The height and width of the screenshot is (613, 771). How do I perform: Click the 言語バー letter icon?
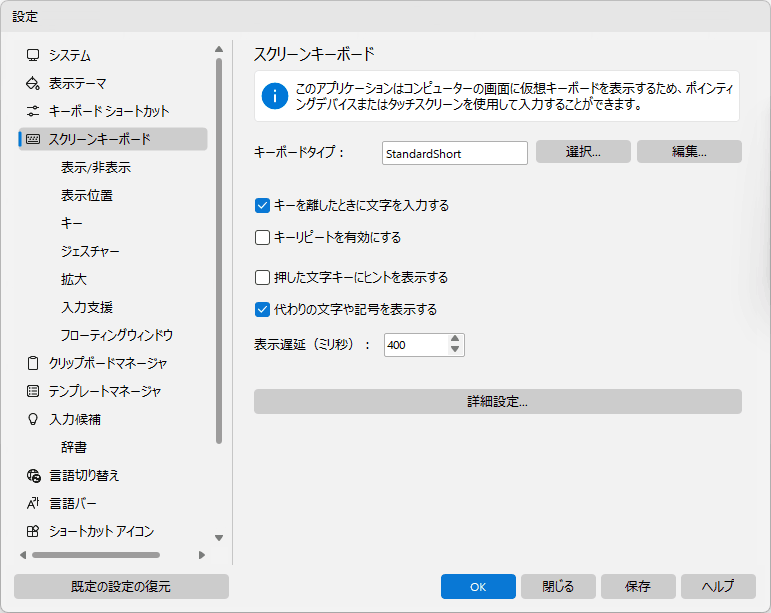(x=33, y=503)
